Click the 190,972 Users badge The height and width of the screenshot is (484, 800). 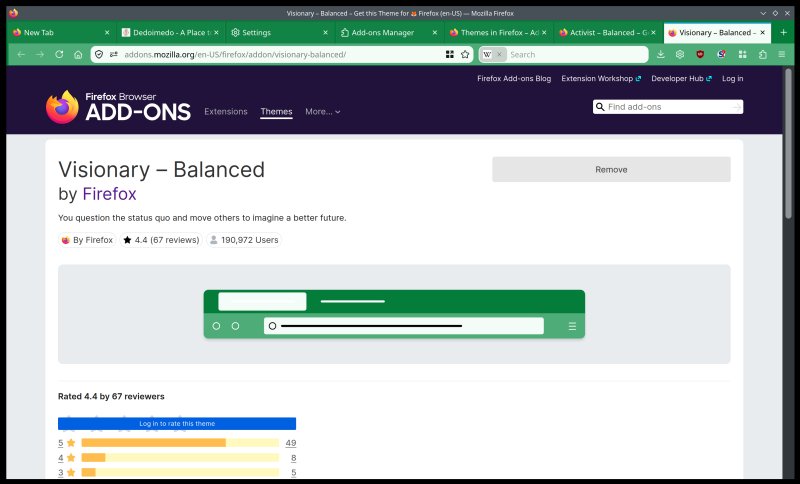click(244, 240)
